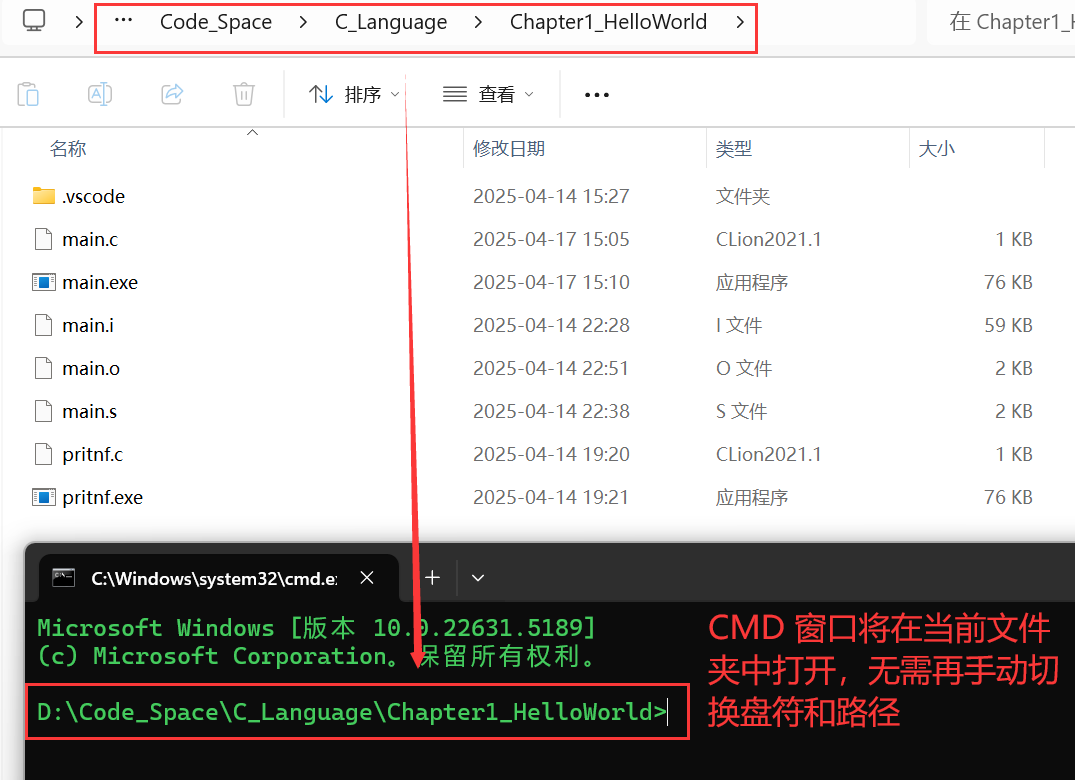Expand chevron after Code_Space
The height and width of the screenshot is (780, 1075).
click(x=303, y=22)
